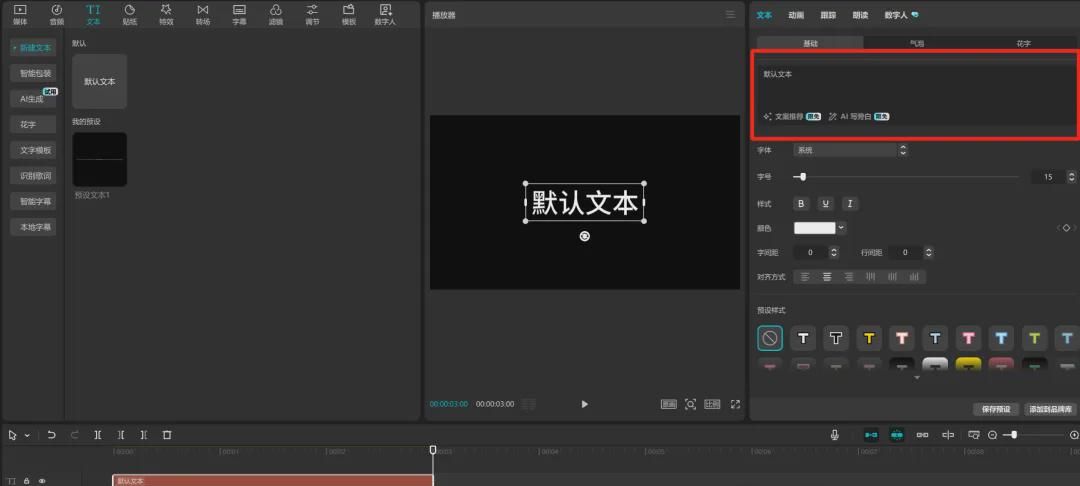The width and height of the screenshot is (1080, 486).
Task: Click the 保存预设 (Save preset) button
Action: click(x=995, y=410)
